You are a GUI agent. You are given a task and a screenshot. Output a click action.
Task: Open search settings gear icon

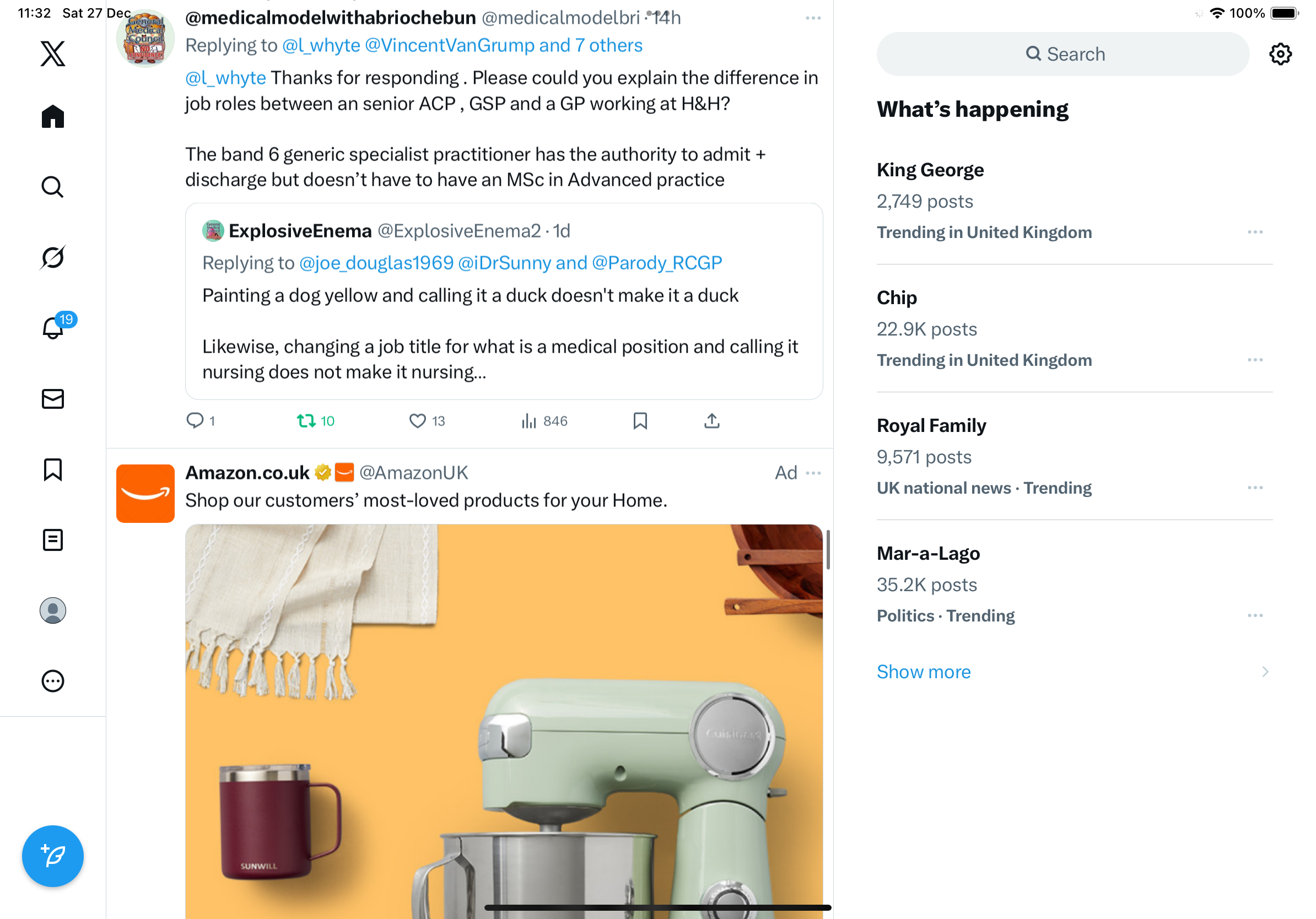click(1280, 54)
